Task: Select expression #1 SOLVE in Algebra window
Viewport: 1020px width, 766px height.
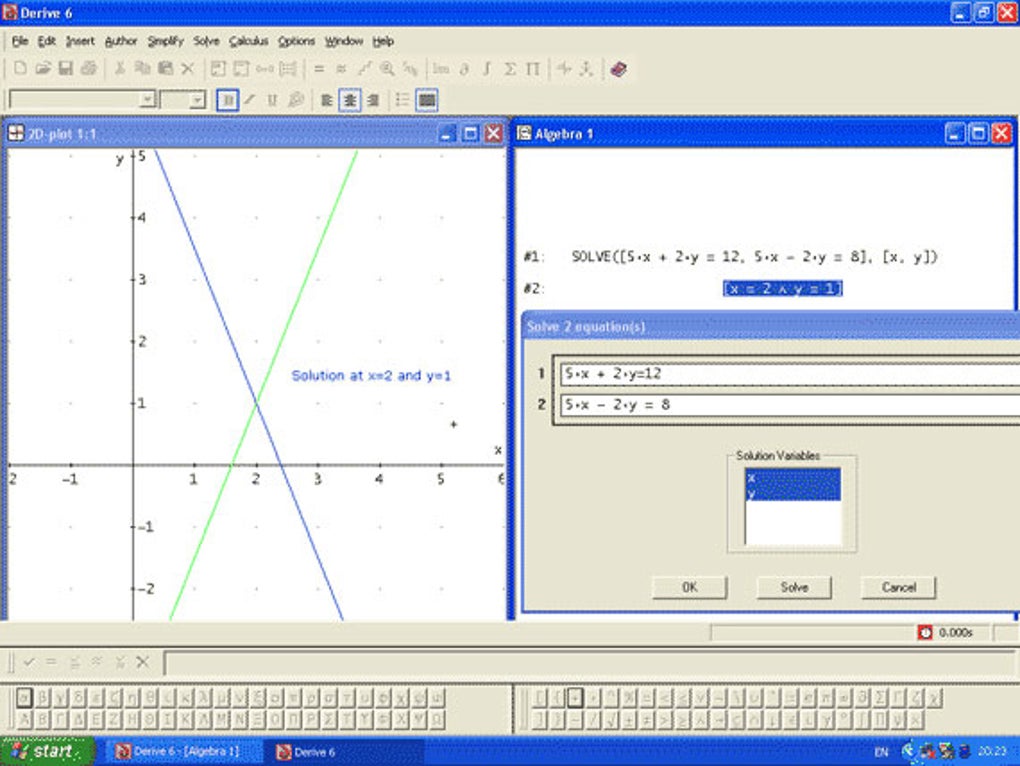Action: 754,257
